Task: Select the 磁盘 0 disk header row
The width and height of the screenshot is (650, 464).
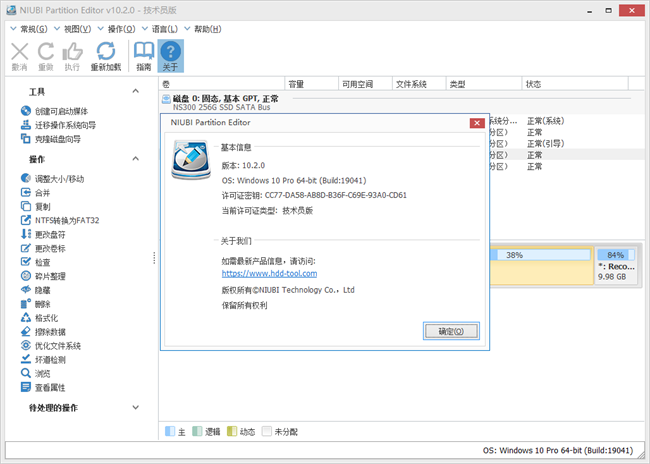Action: [x=402, y=102]
